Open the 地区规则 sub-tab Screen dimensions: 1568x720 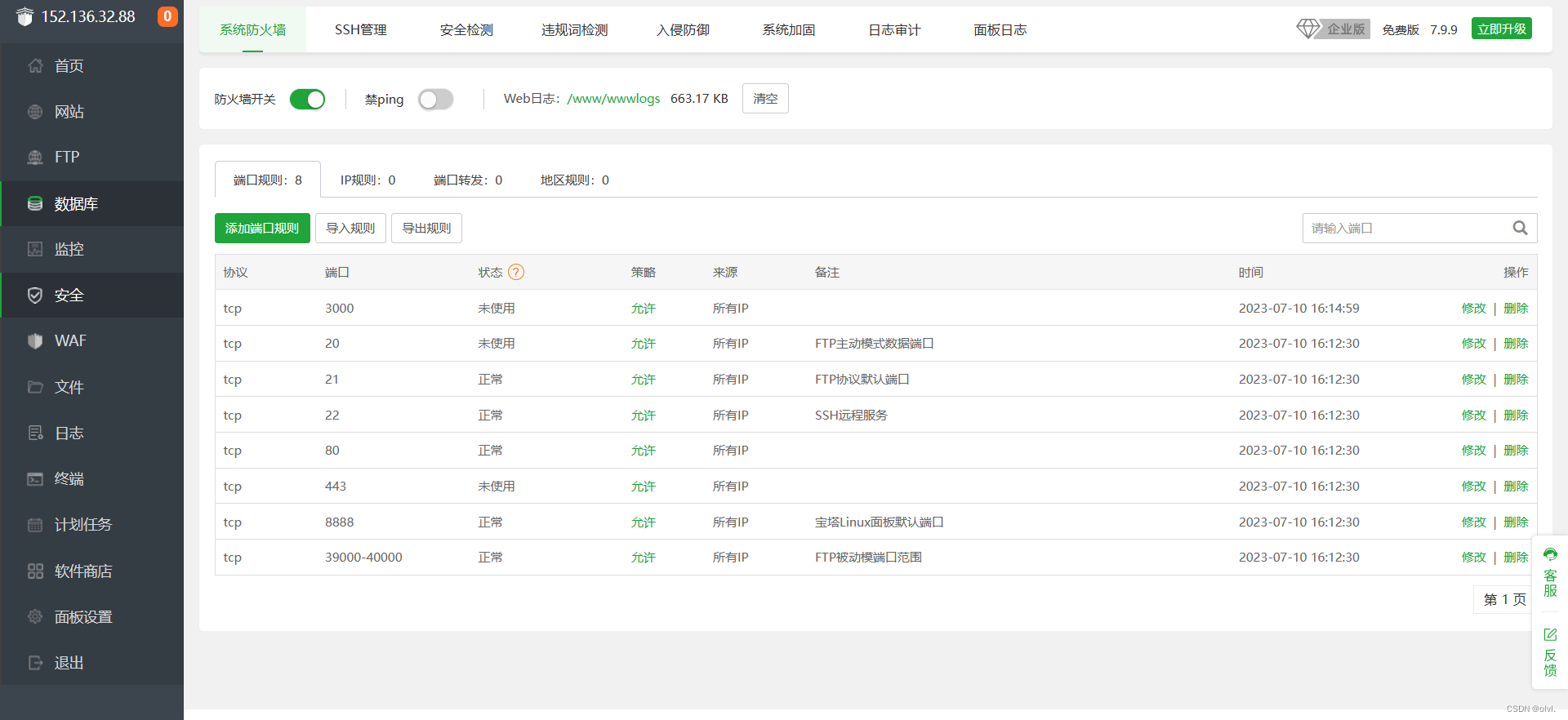(x=575, y=180)
